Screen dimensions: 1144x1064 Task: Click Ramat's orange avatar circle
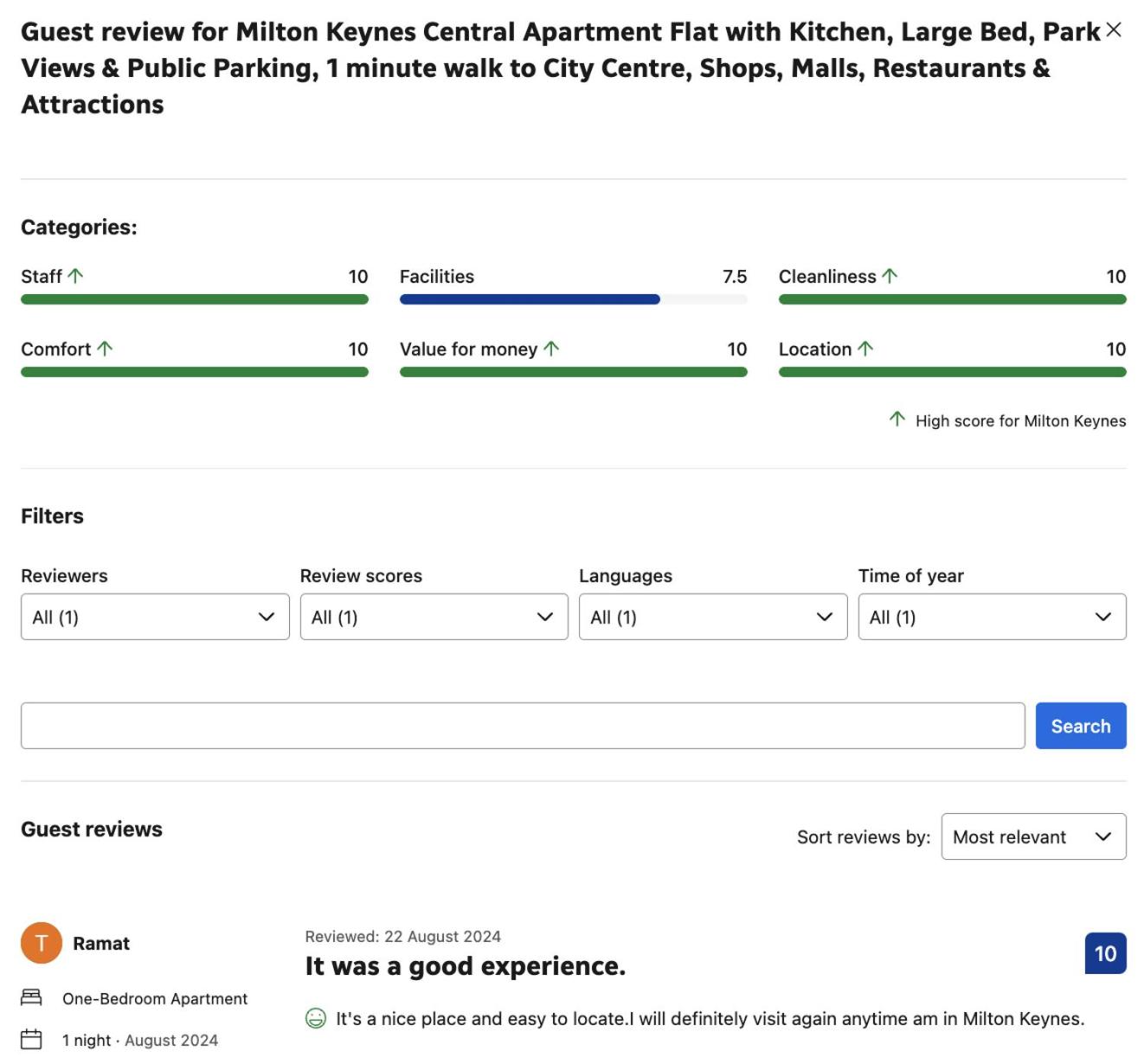42,943
